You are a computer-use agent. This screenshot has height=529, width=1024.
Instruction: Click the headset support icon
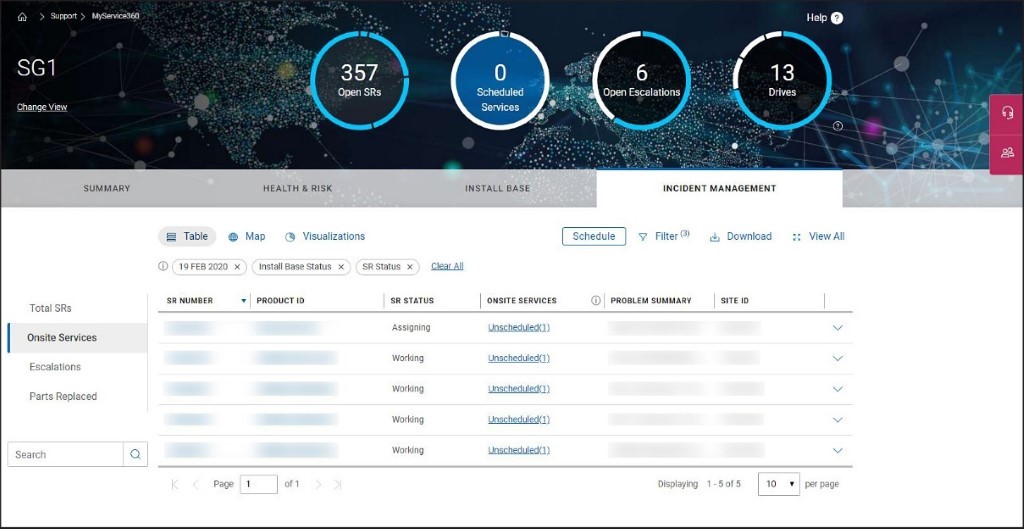click(1007, 113)
